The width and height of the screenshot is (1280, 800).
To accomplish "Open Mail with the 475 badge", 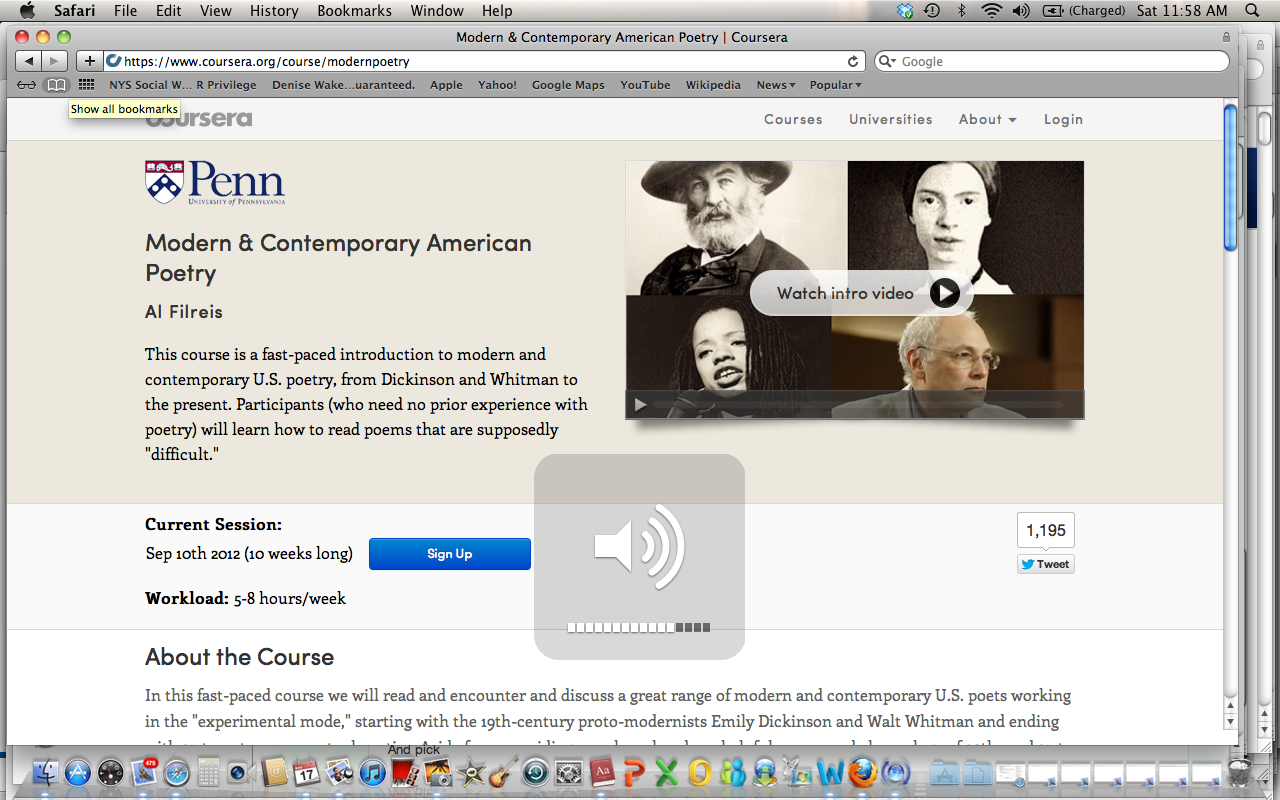I will point(144,772).
